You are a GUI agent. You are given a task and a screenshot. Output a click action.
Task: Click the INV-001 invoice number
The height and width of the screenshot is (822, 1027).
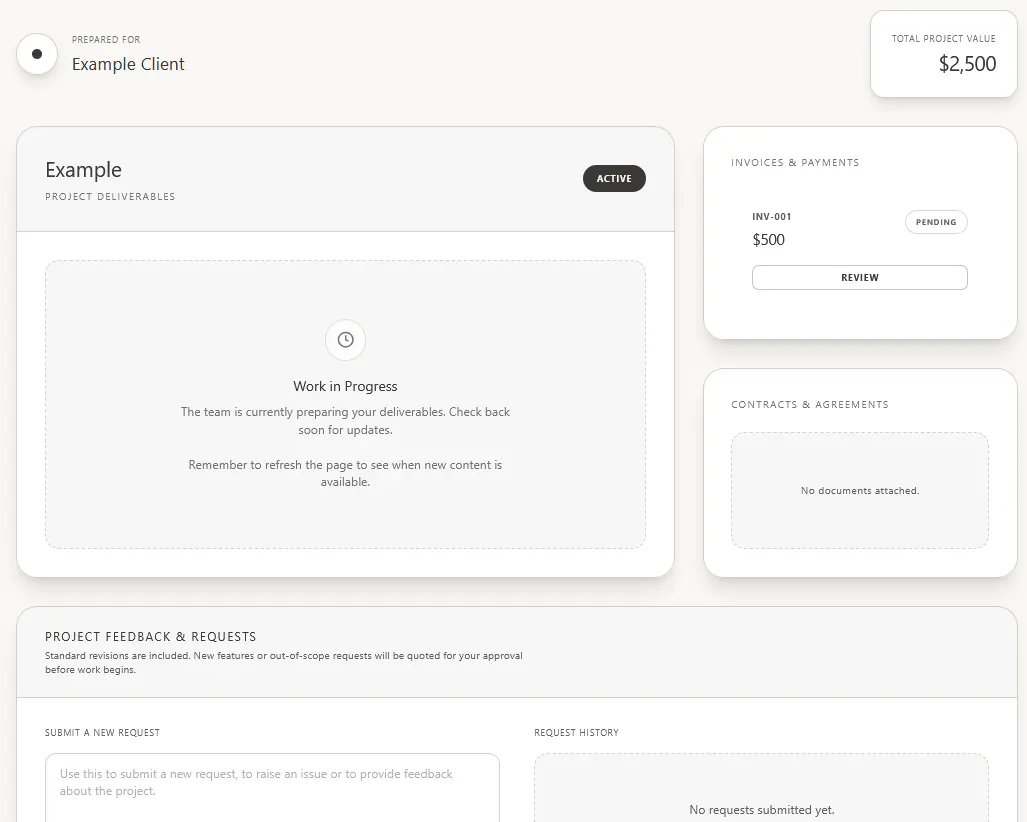[772, 217]
